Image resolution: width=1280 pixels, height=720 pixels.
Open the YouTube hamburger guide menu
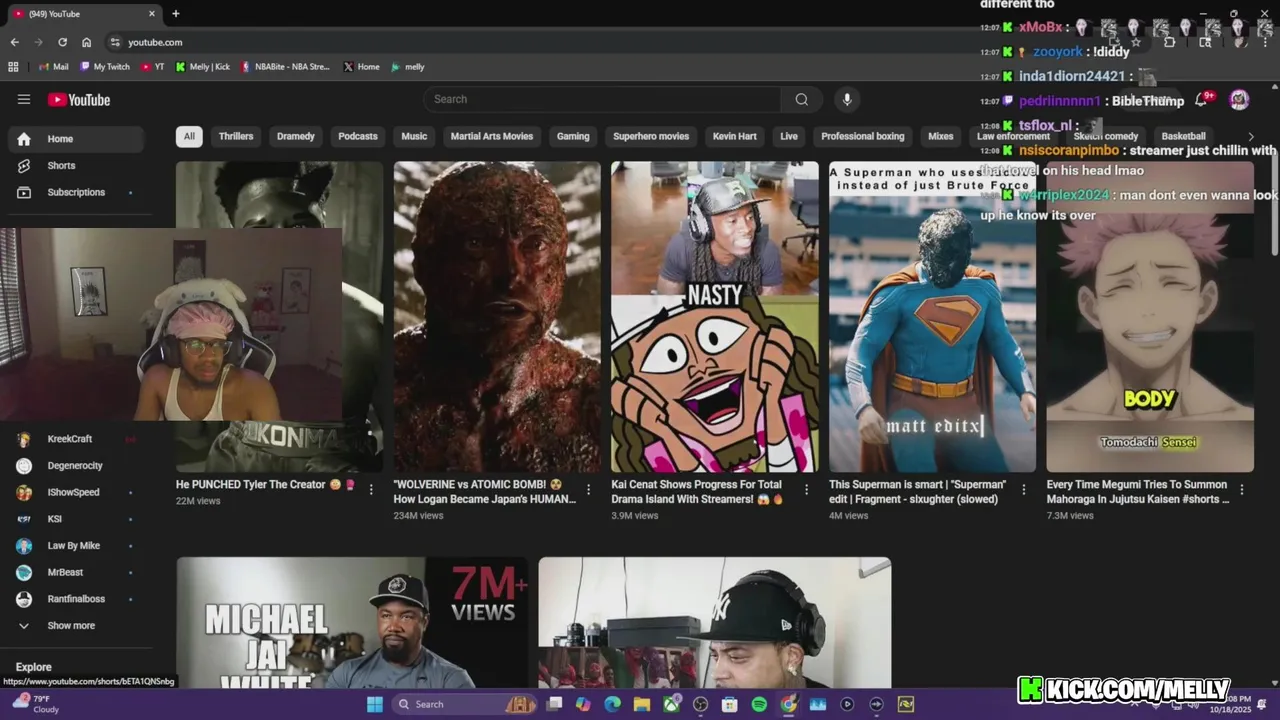click(24, 99)
